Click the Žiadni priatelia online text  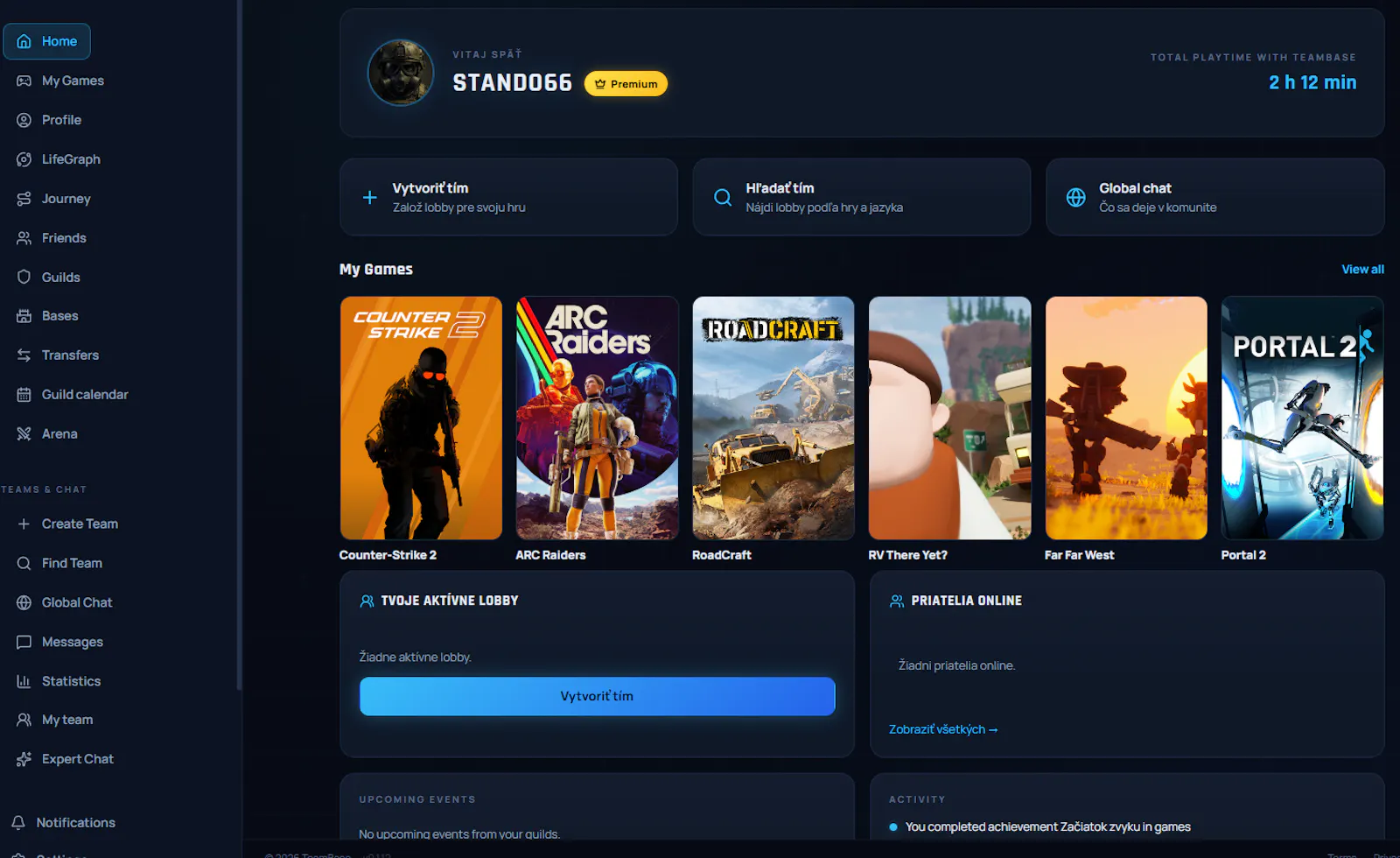956,665
